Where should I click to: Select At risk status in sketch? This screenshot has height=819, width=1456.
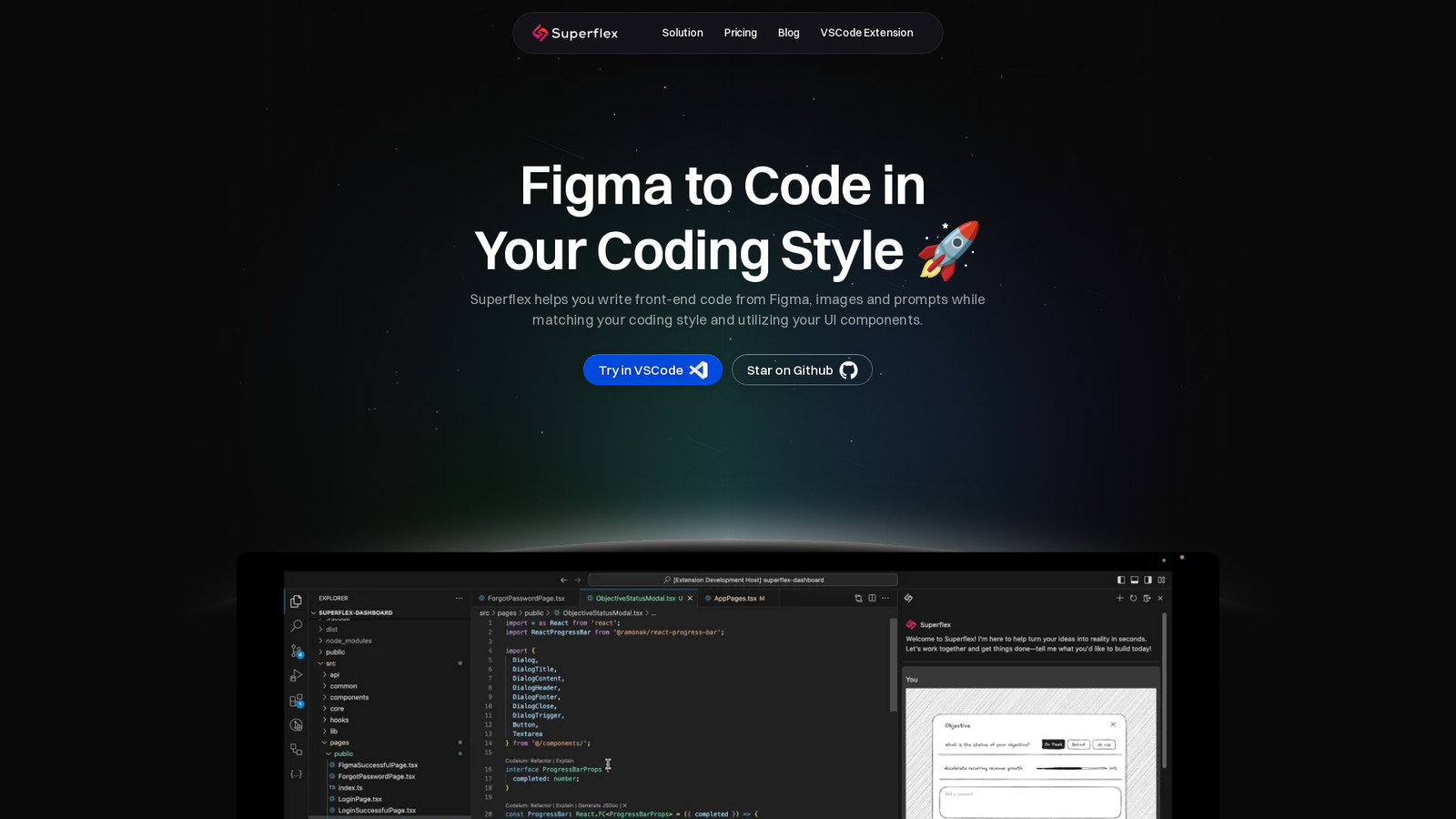[1104, 744]
